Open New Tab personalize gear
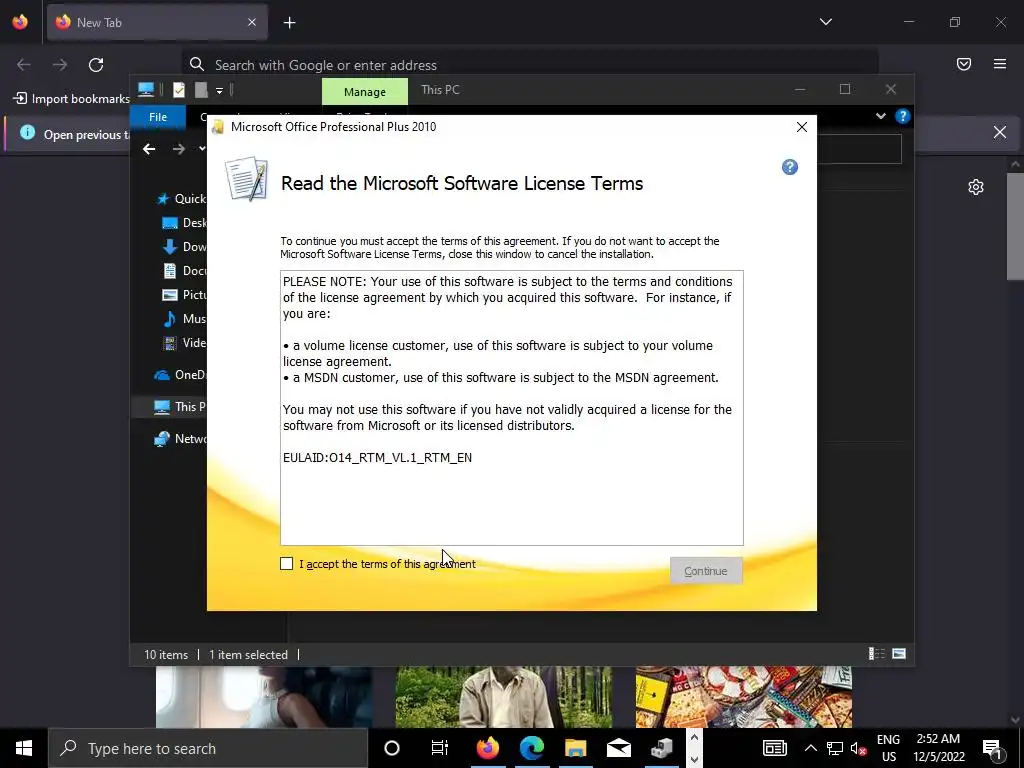 point(976,187)
